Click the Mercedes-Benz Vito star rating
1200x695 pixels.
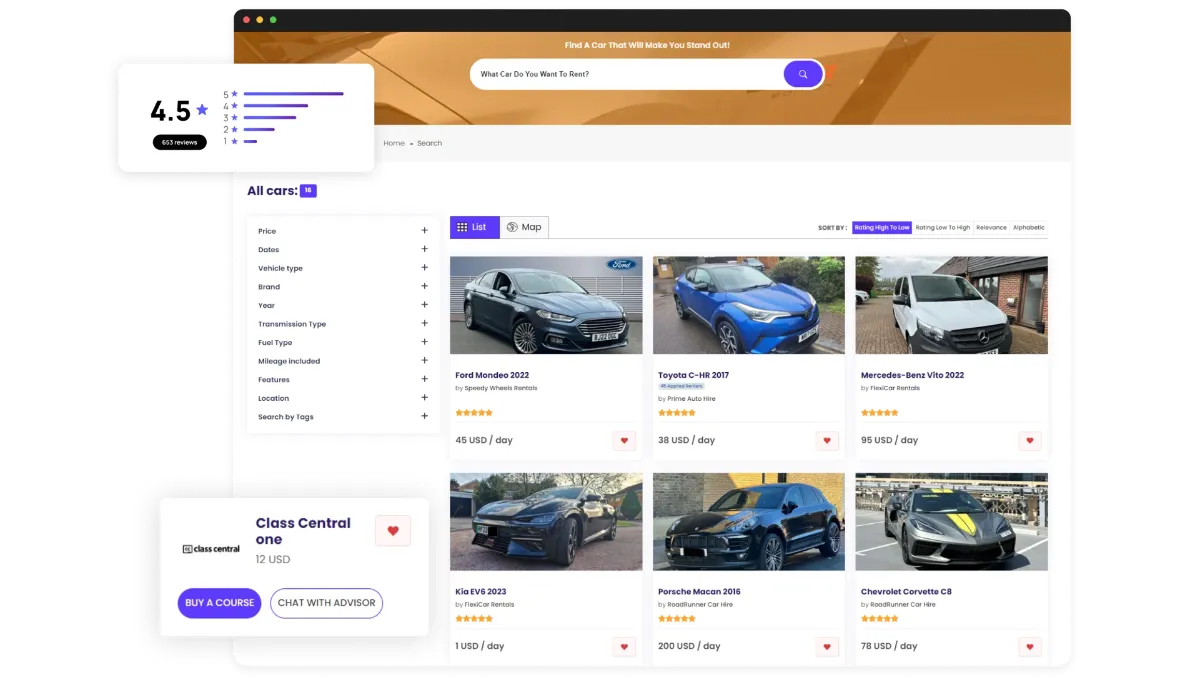[880, 412]
